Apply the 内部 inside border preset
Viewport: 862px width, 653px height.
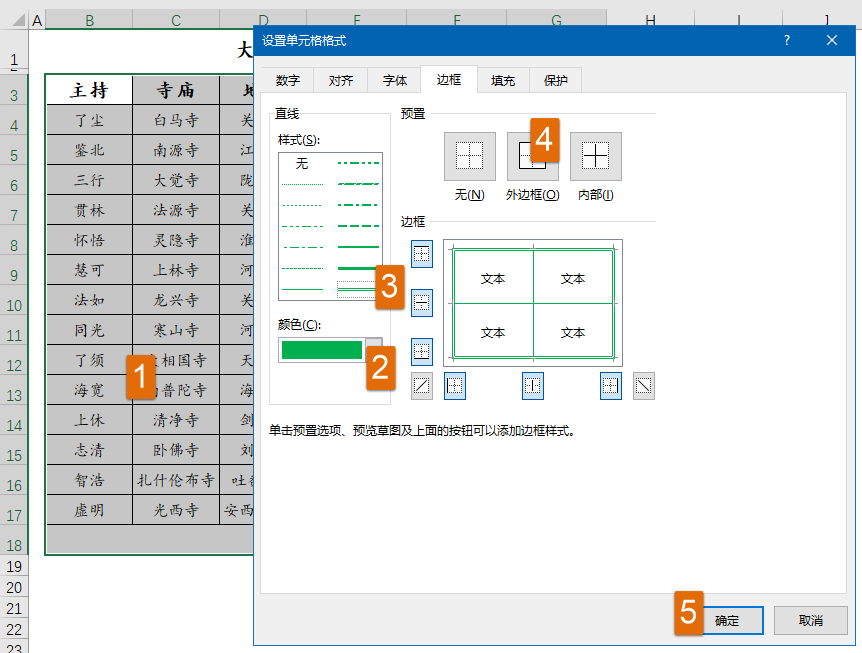[596, 156]
